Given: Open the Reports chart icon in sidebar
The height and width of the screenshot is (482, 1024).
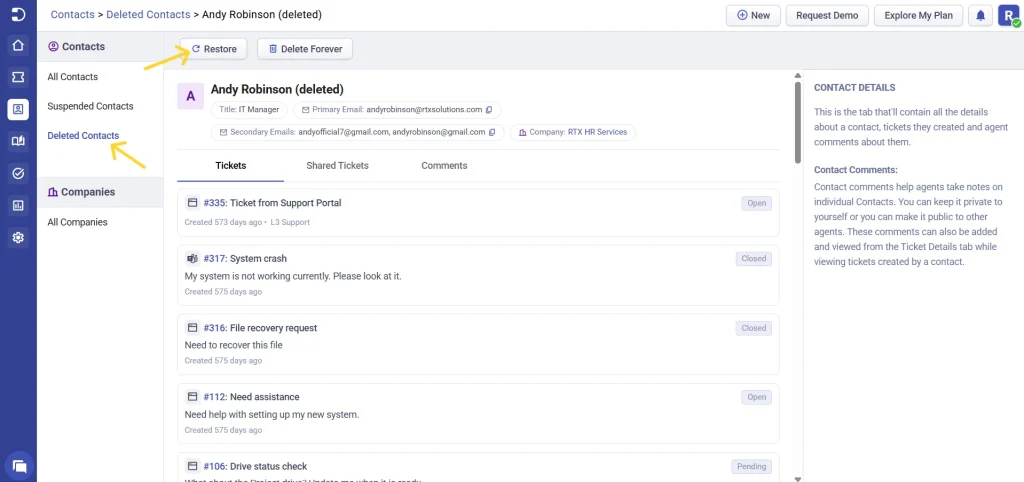Looking at the screenshot, I should (18, 206).
